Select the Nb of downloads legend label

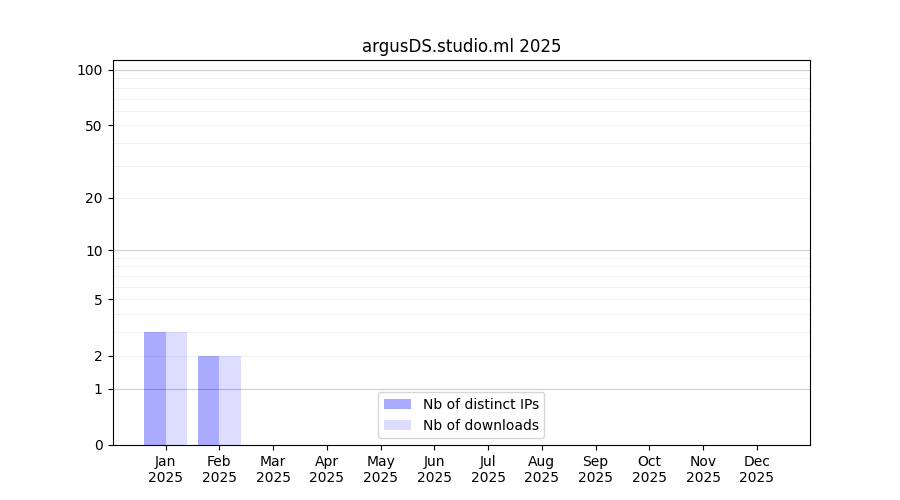click(481, 425)
